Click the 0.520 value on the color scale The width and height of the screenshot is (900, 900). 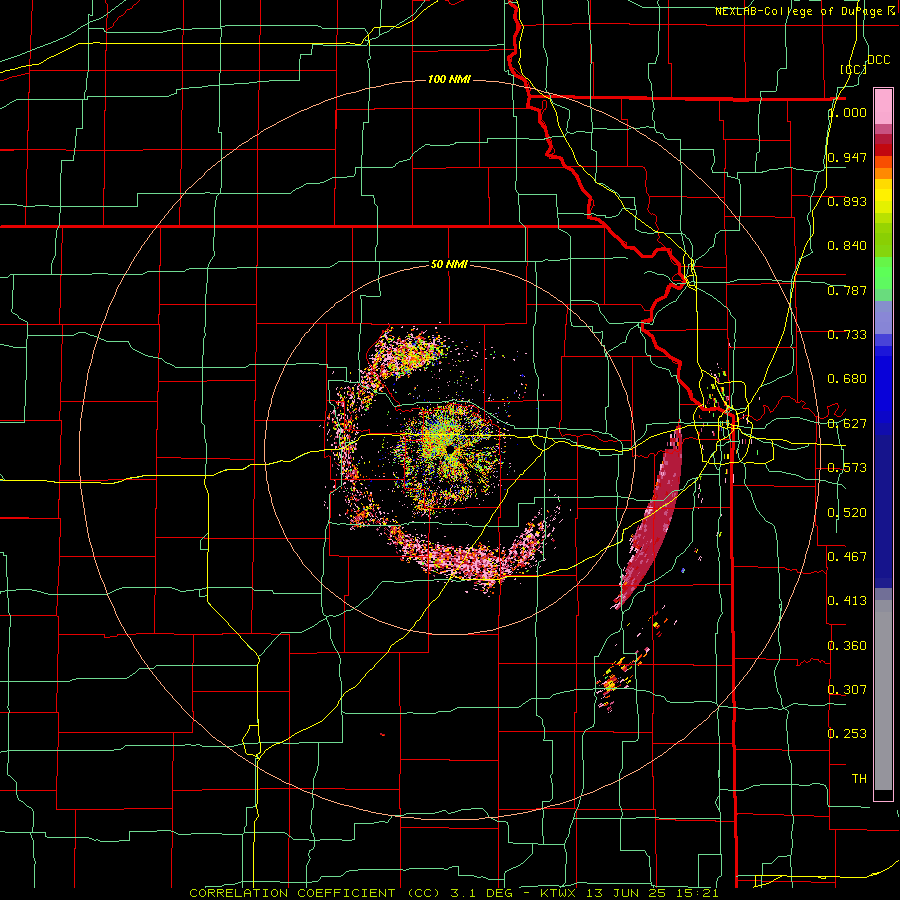[x=847, y=512]
